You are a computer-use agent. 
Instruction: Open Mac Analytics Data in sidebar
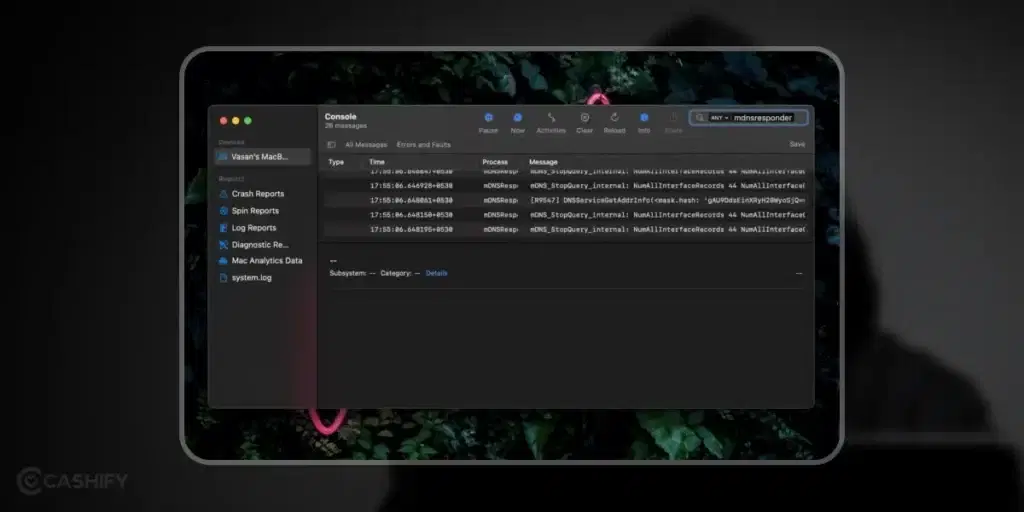(267, 261)
